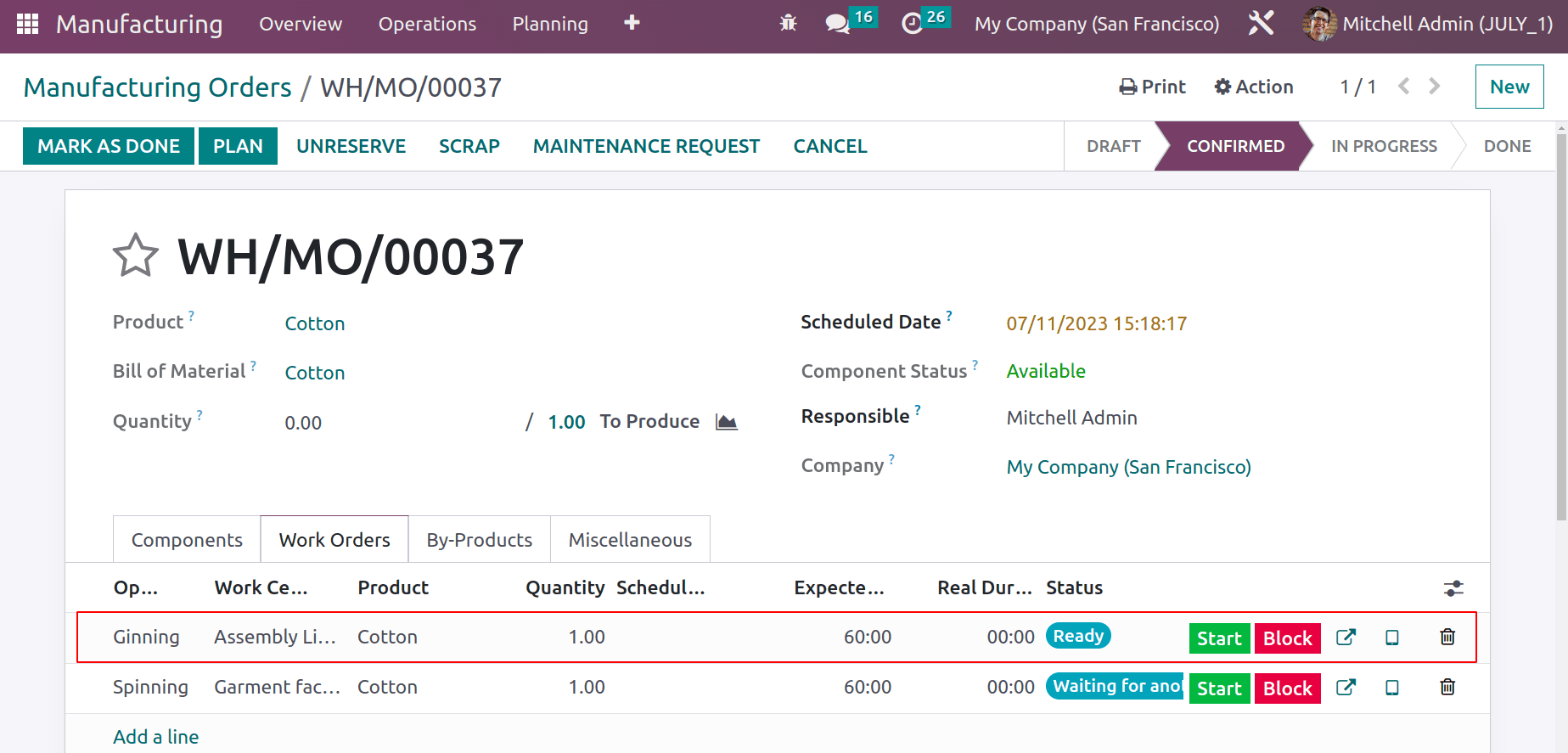Click the Quantity 0.00 field
The width and height of the screenshot is (1568, 753).
tap(303, 423)
